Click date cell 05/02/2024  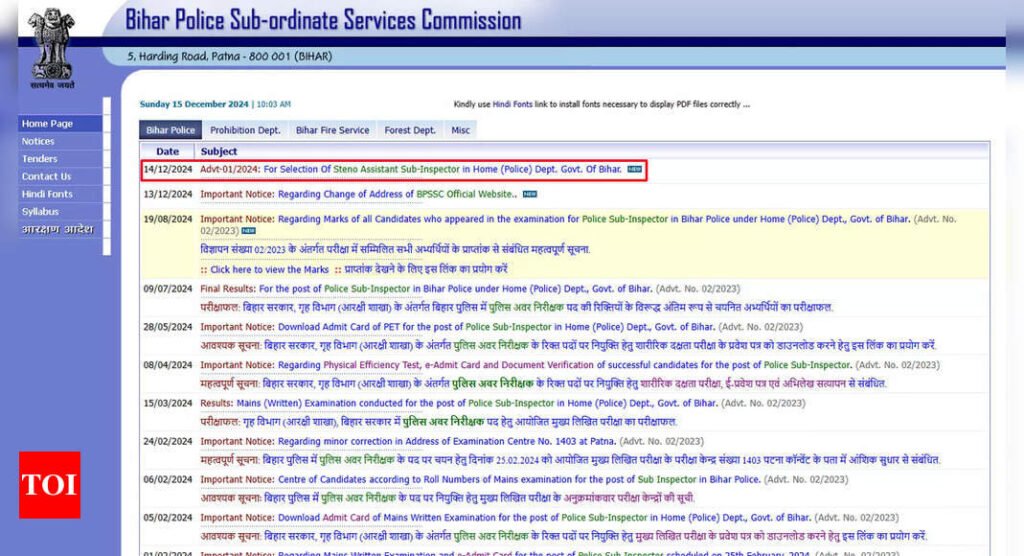pyautogui.click(x=168, y=517)
